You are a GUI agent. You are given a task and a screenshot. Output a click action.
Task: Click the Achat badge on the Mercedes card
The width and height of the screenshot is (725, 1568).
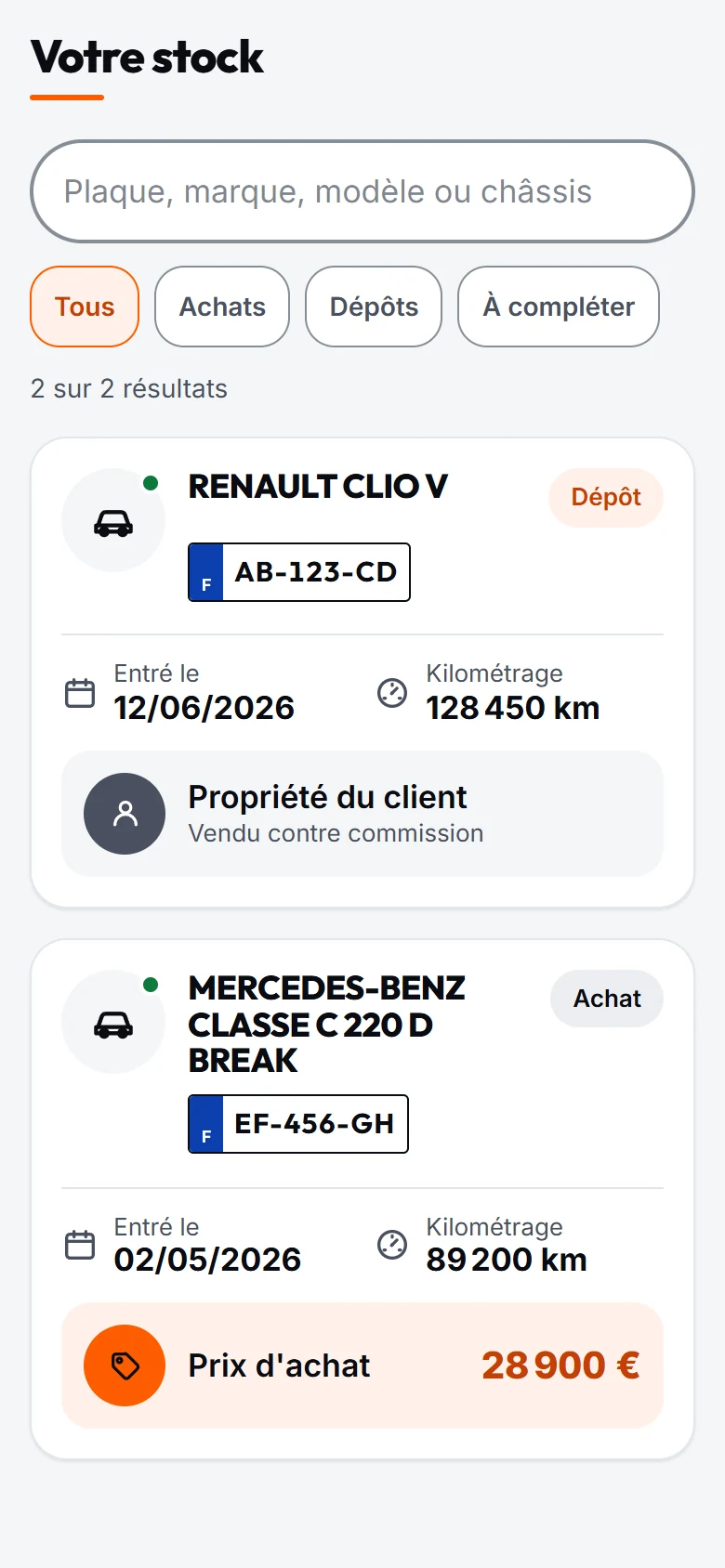[607, 999]
